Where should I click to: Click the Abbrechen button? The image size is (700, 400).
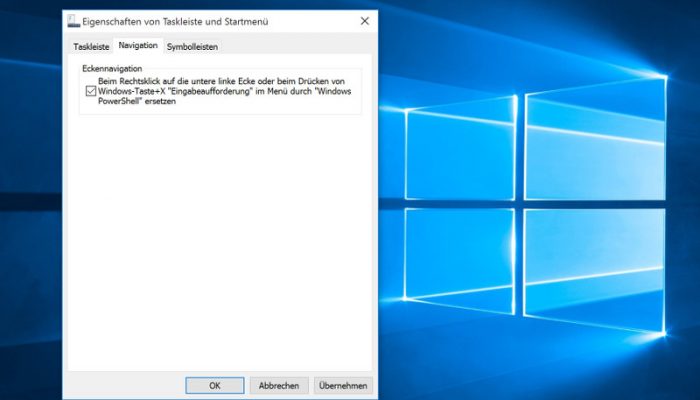click(279, 385)
